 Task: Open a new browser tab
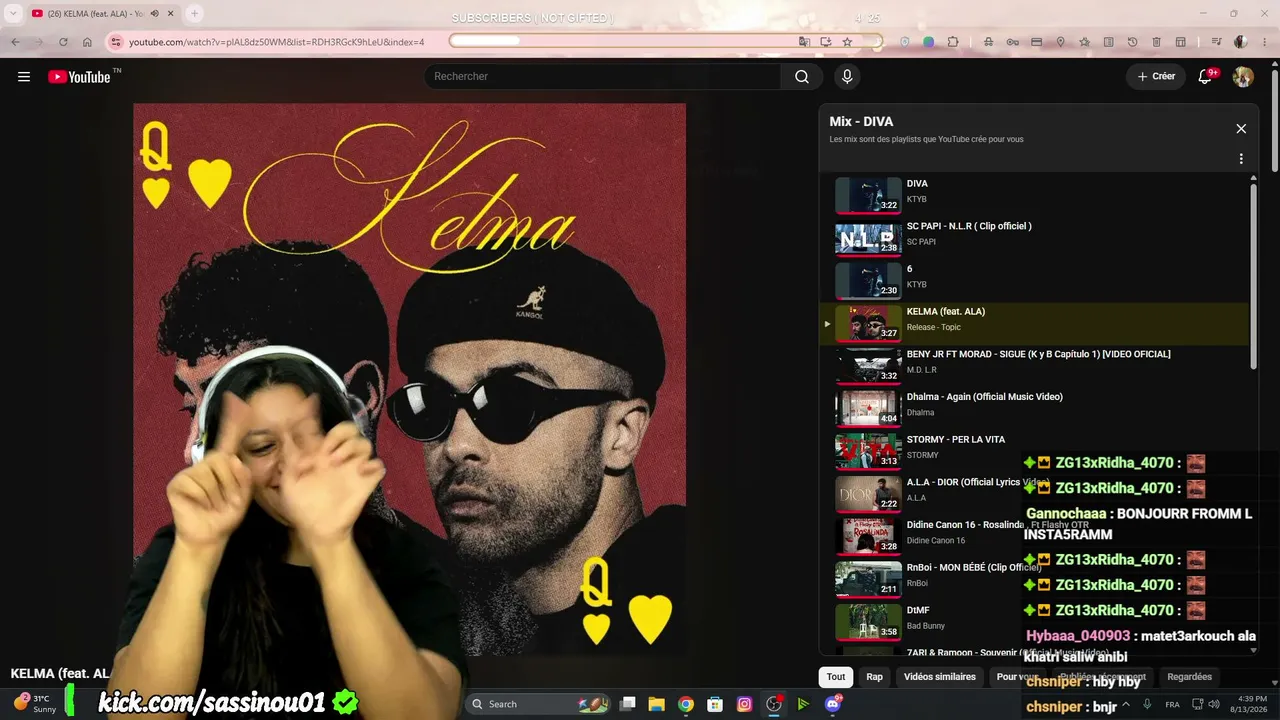point(194,14)
